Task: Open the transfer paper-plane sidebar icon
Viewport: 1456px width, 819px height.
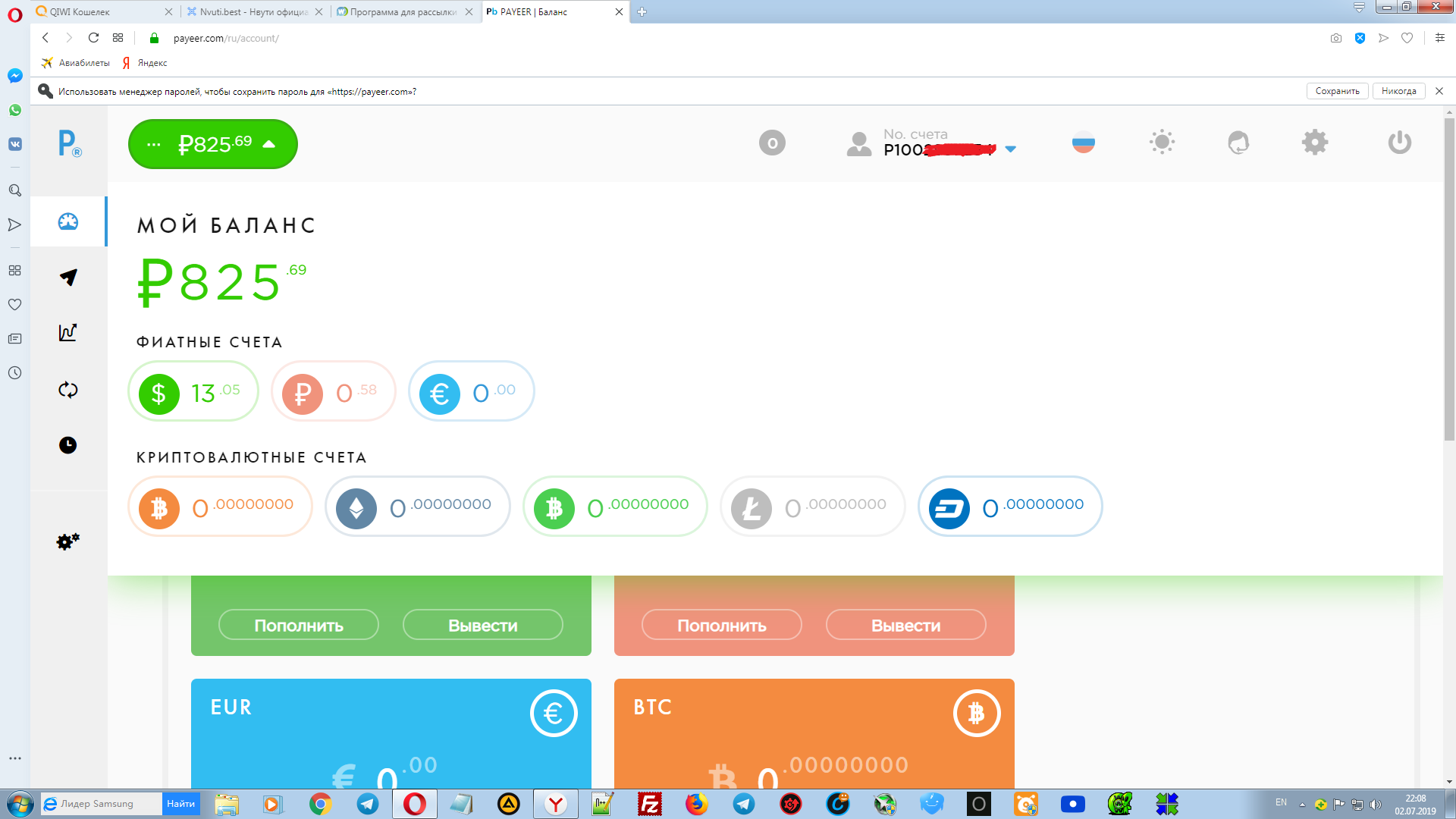Action: coord(68,277)
